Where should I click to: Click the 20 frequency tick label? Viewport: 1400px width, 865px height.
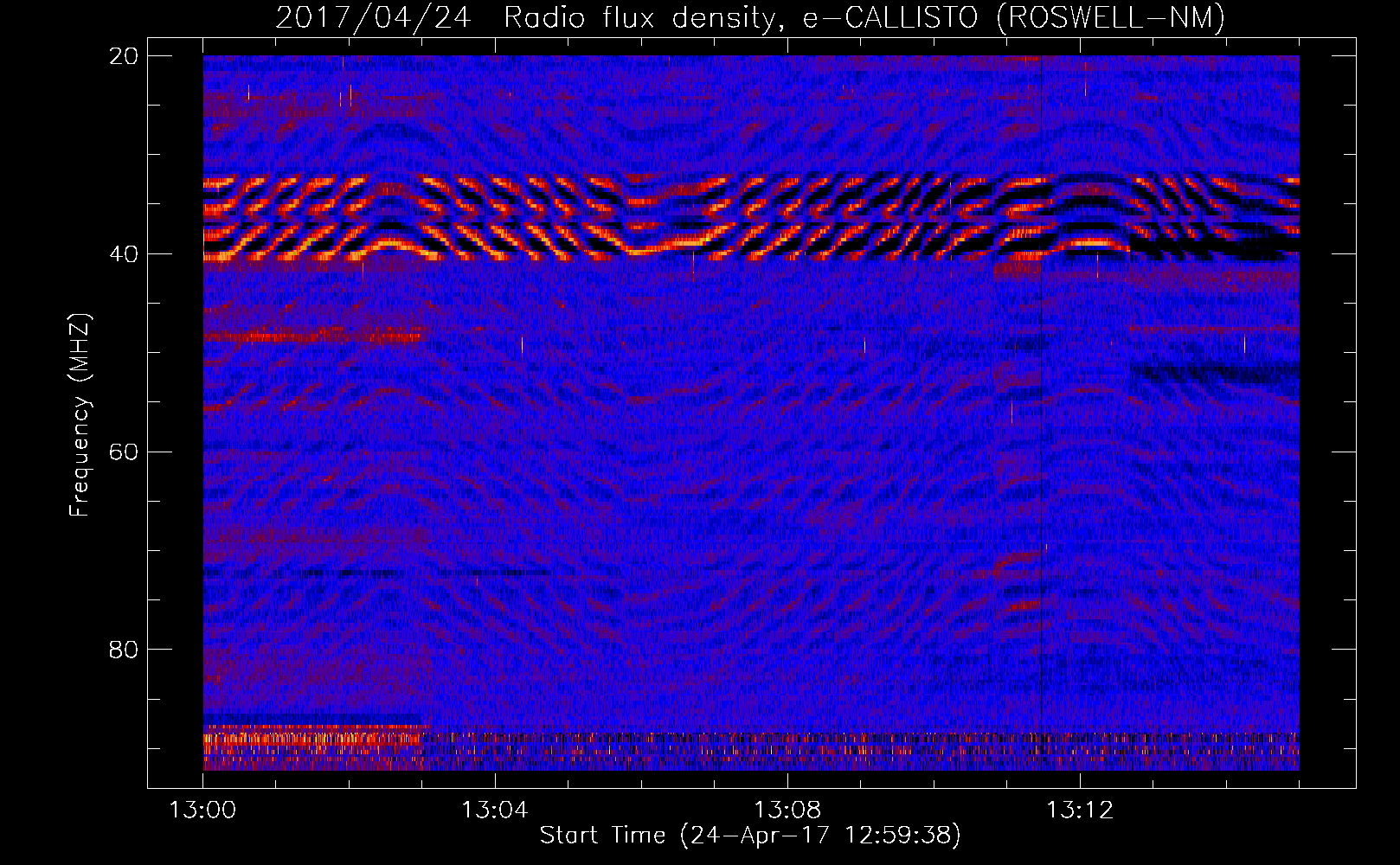pos(125,55)
